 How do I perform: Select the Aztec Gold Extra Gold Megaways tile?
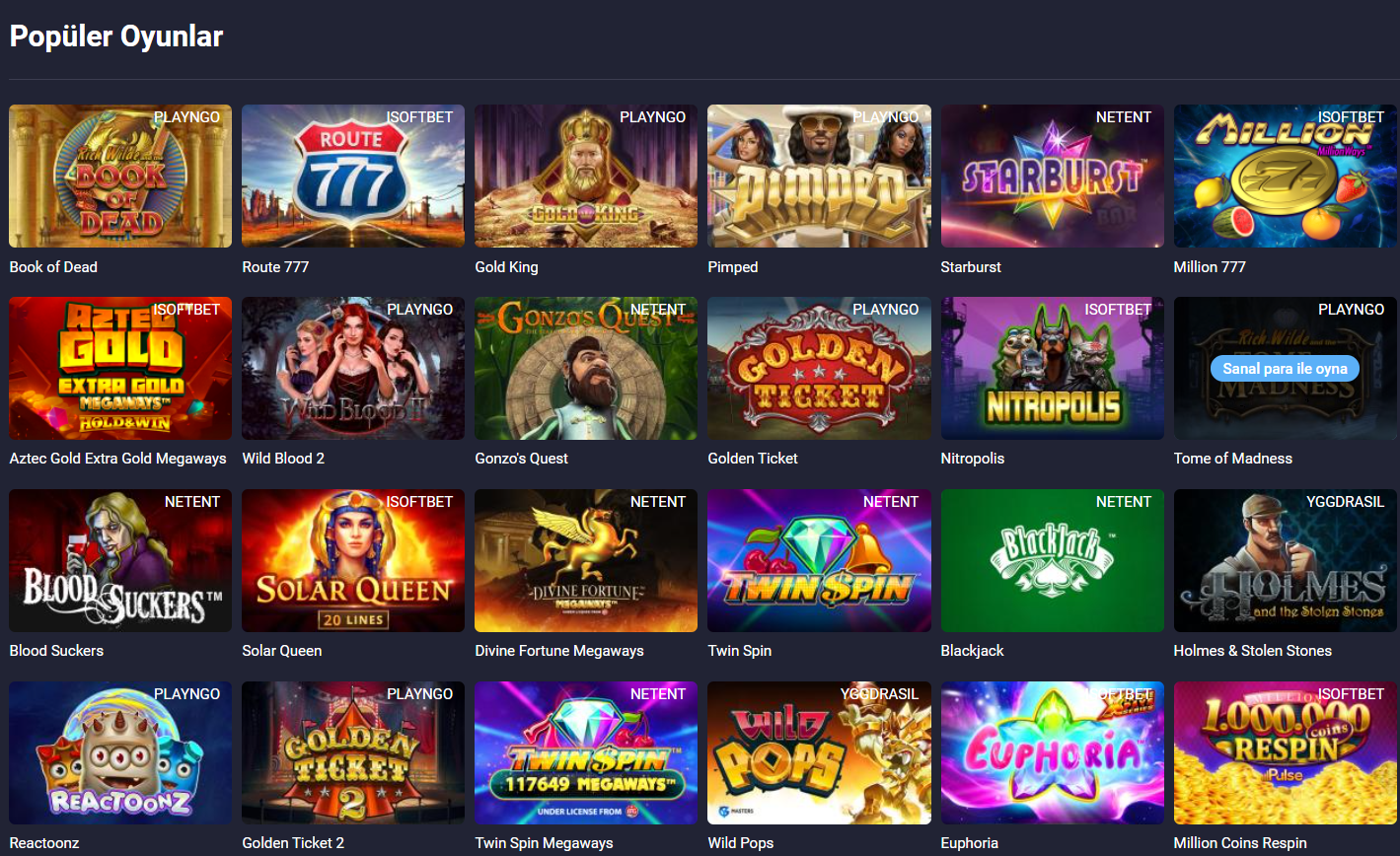click(x=120, y=368)
